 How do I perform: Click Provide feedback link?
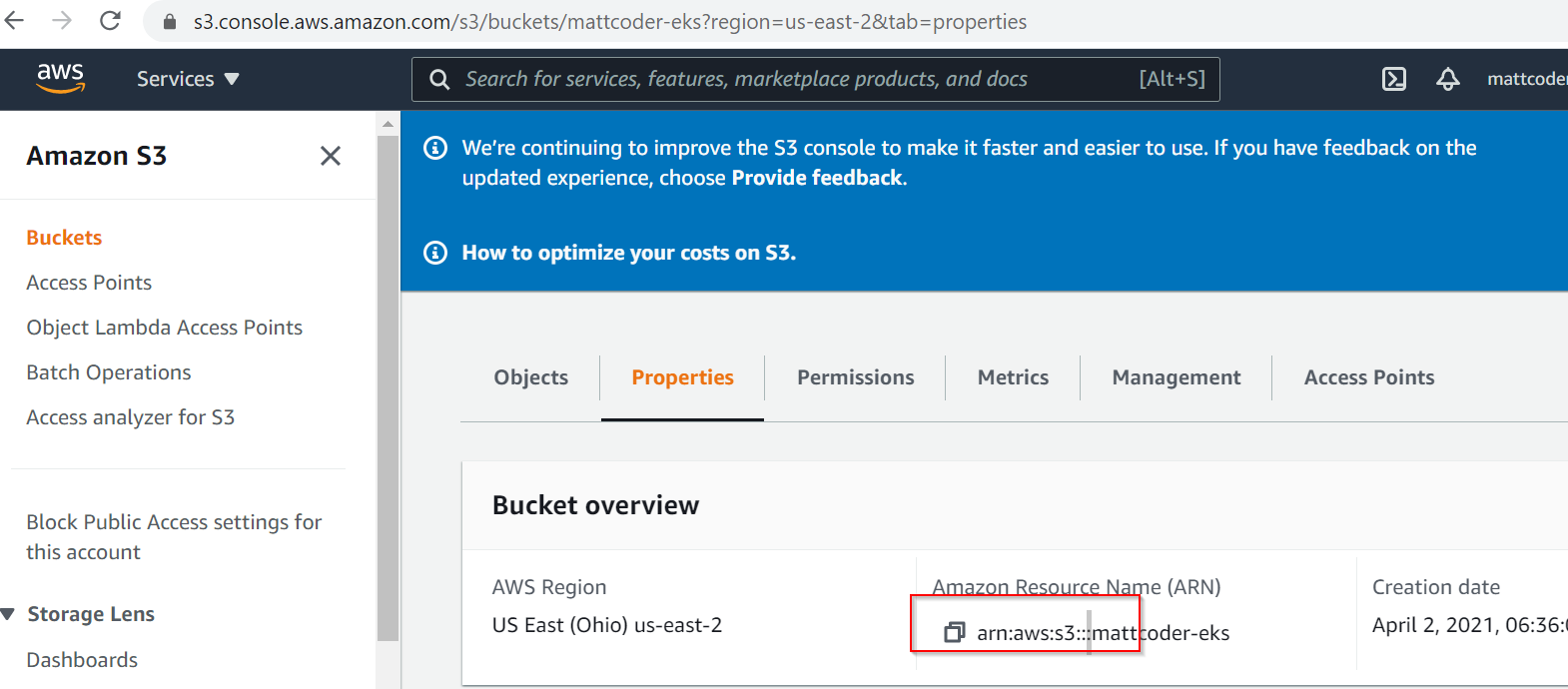click(817, 178)
